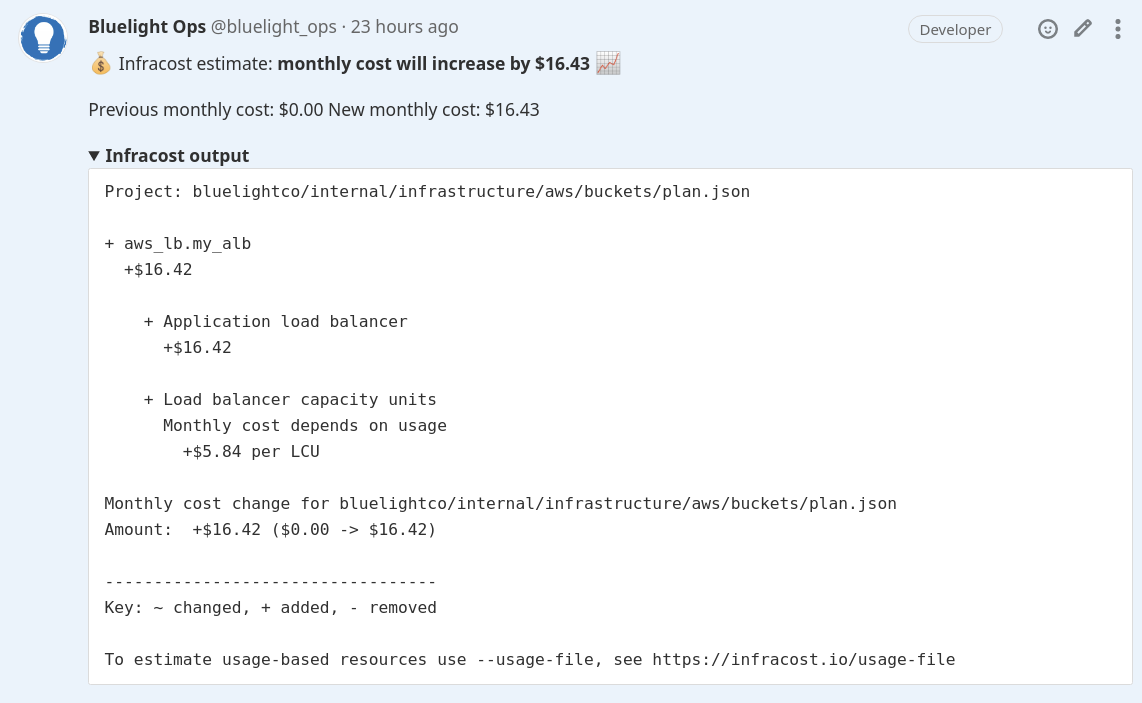Click the disclosure triangle beside Infracost output

coord(93,155)
